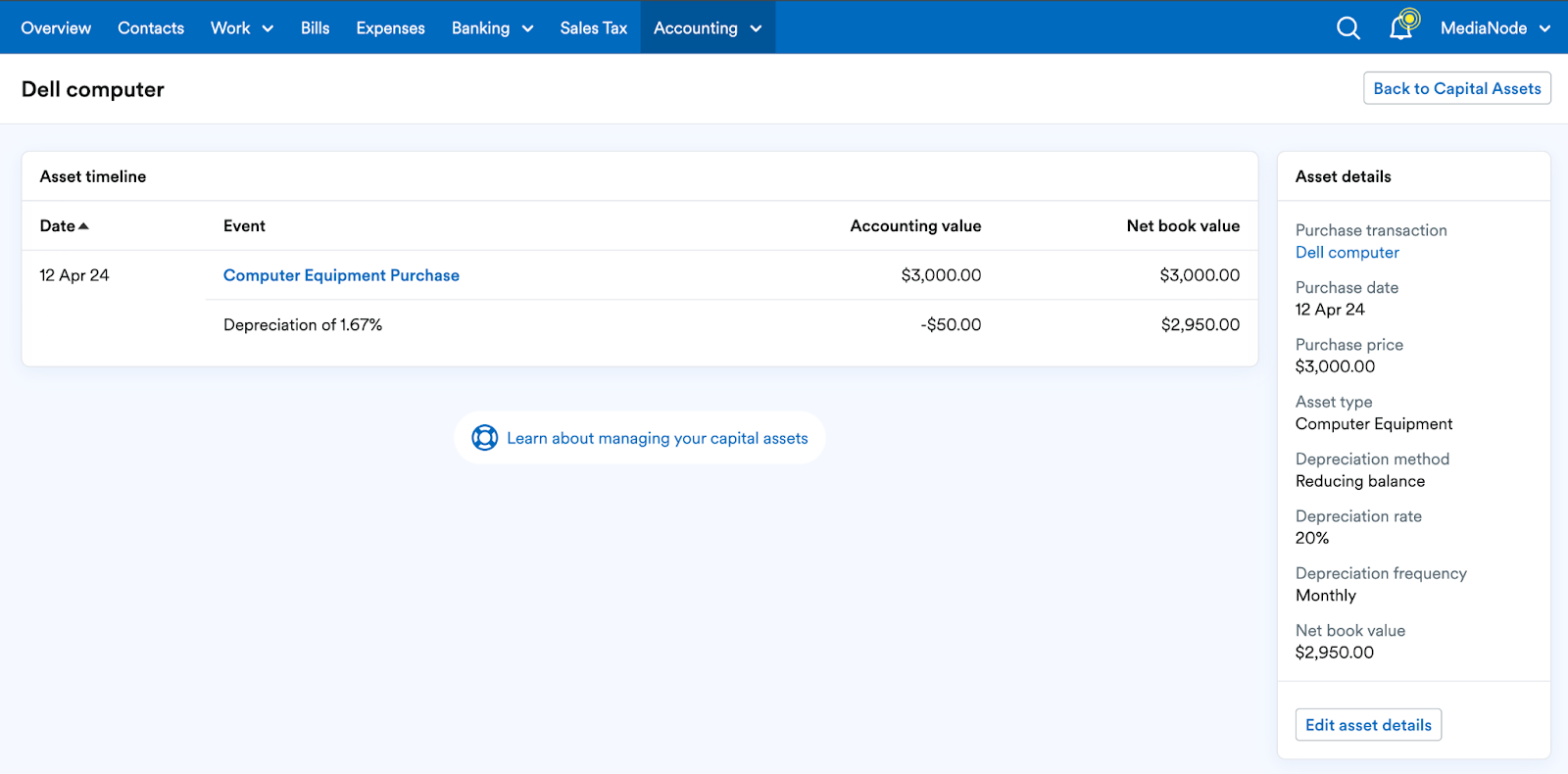The width and height of the screenshot is (1568, 774).
Task: Open the search magnifier icon
Action: click(x=1348, y=28)
